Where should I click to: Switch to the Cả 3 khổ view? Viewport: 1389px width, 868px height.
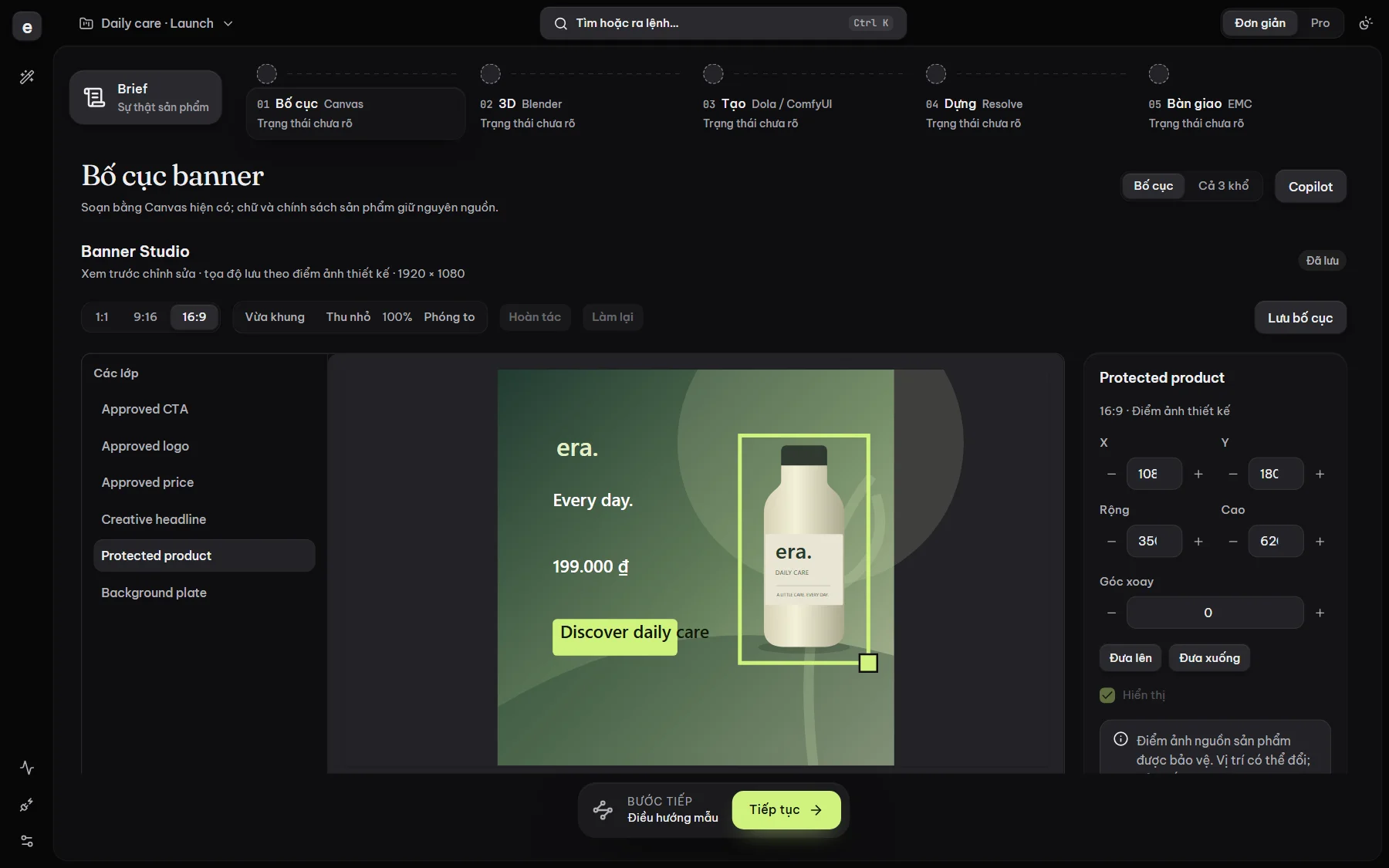click(1223, 186)
